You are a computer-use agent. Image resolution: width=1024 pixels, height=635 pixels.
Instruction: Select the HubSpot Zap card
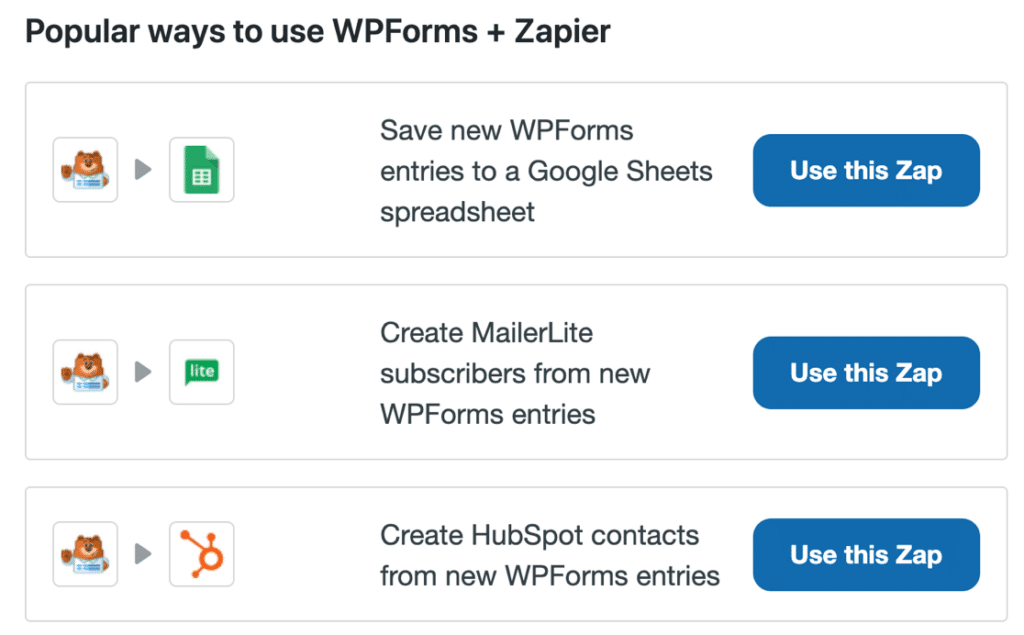(516, 555)
